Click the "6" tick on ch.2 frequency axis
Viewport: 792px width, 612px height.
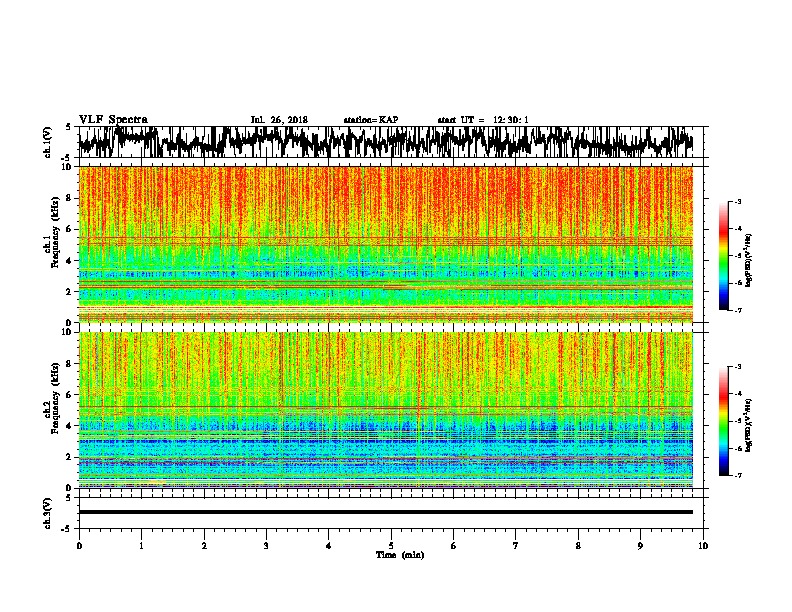(x=71, y=395)
